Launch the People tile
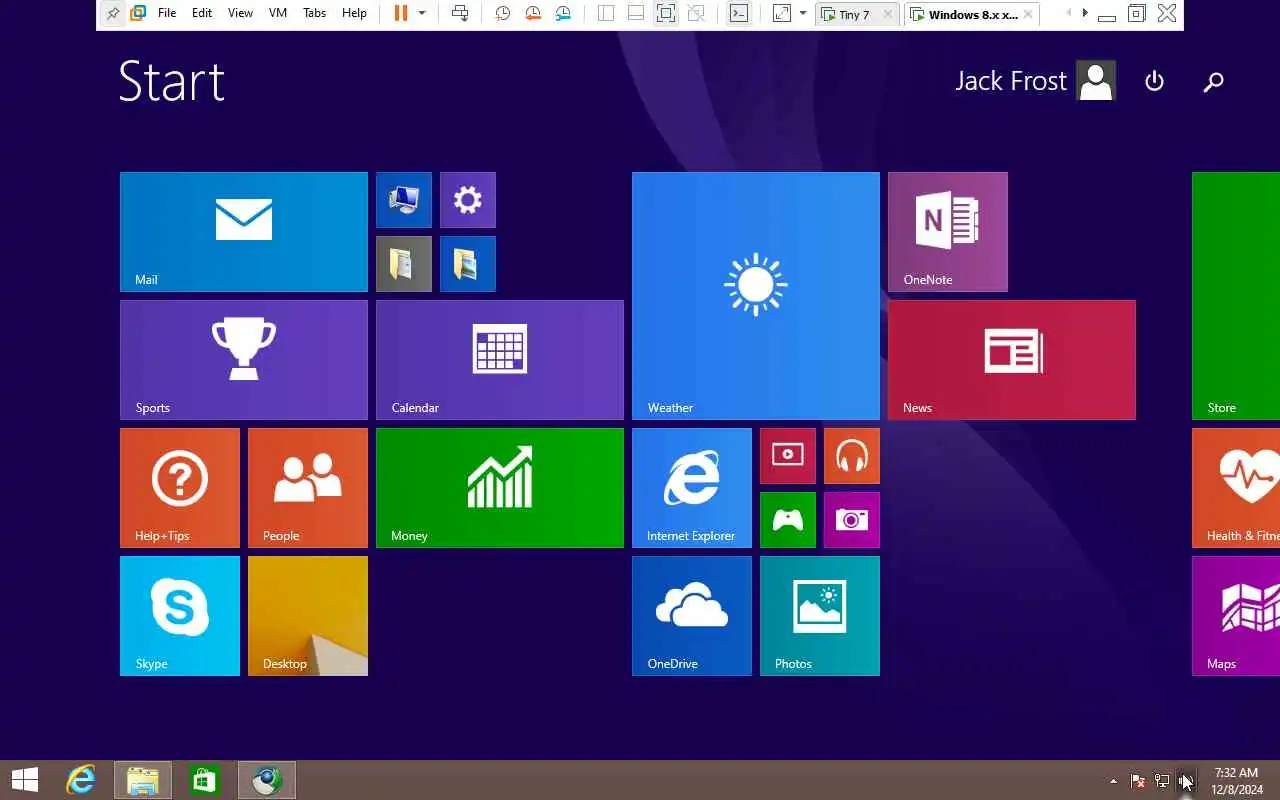1280x800 pixels. pos(308,488)
